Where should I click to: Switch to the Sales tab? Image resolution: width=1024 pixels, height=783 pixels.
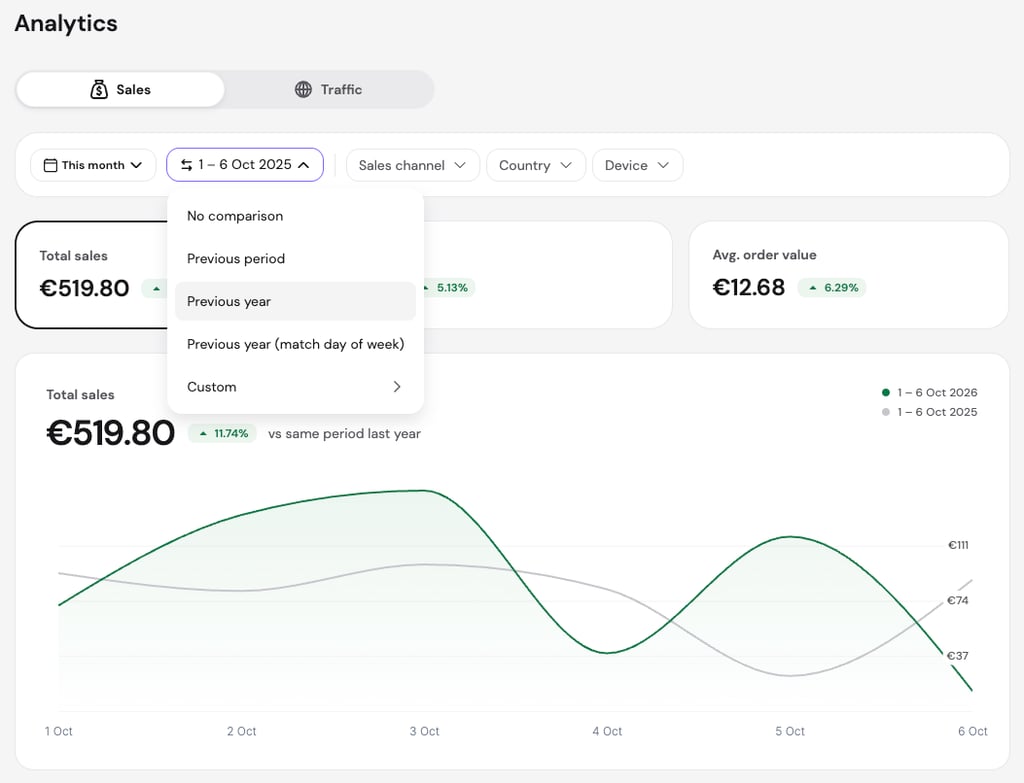(x=120, y=89)
